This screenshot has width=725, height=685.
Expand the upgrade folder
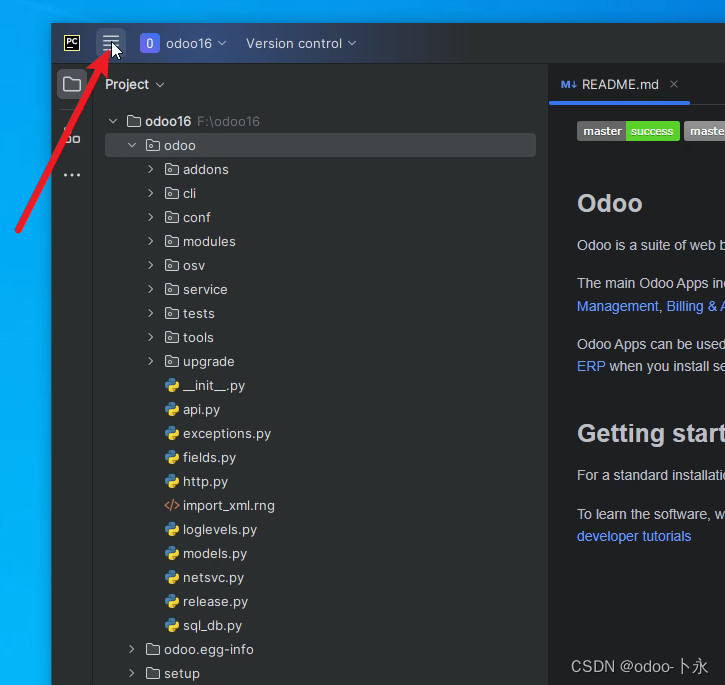151,362
